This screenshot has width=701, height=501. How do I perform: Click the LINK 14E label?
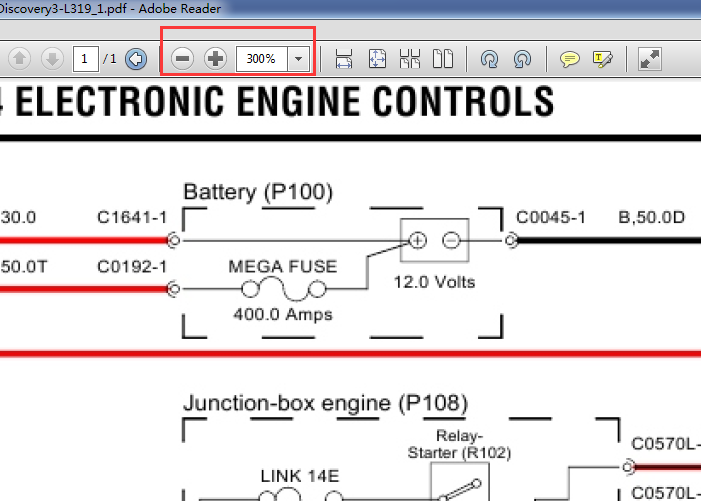point(300,476)
